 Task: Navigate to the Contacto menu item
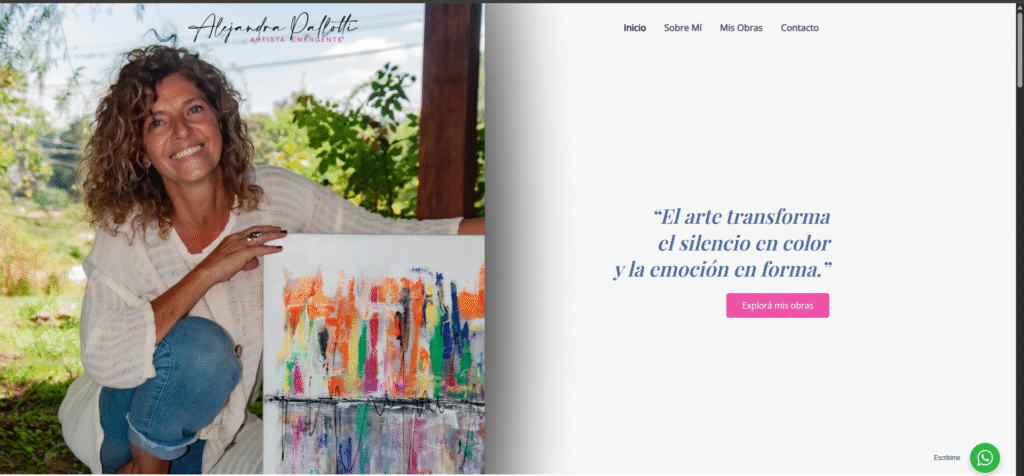pyautogui.click(x=799, y=27)
